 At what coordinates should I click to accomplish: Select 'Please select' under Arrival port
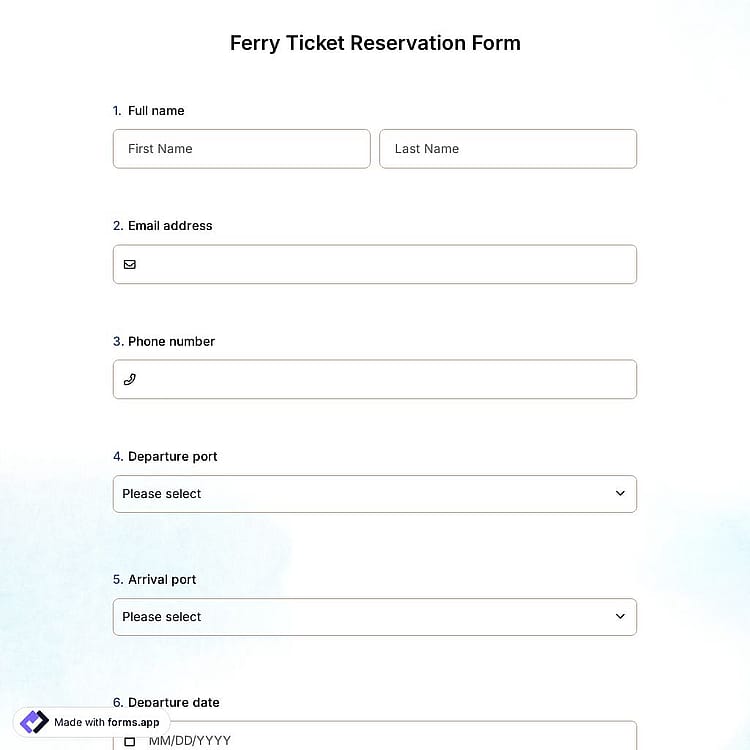(x=162, y=617)
